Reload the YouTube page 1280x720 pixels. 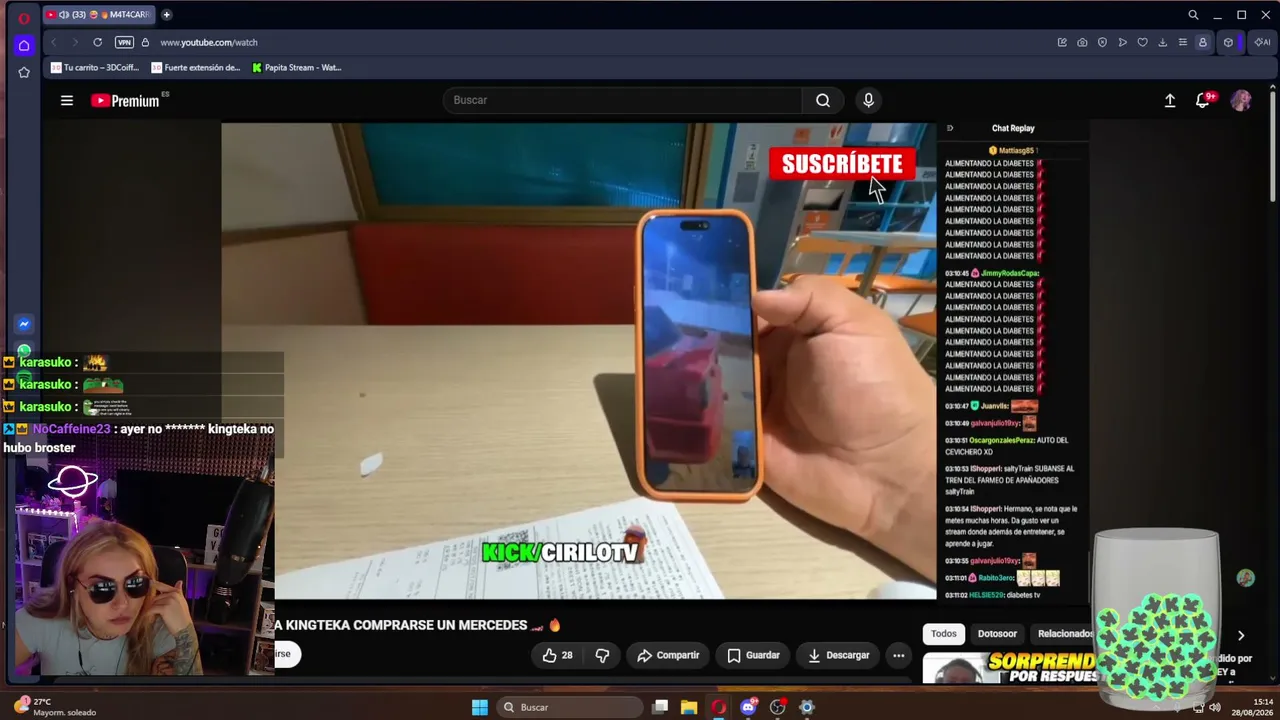click(97, 42)
